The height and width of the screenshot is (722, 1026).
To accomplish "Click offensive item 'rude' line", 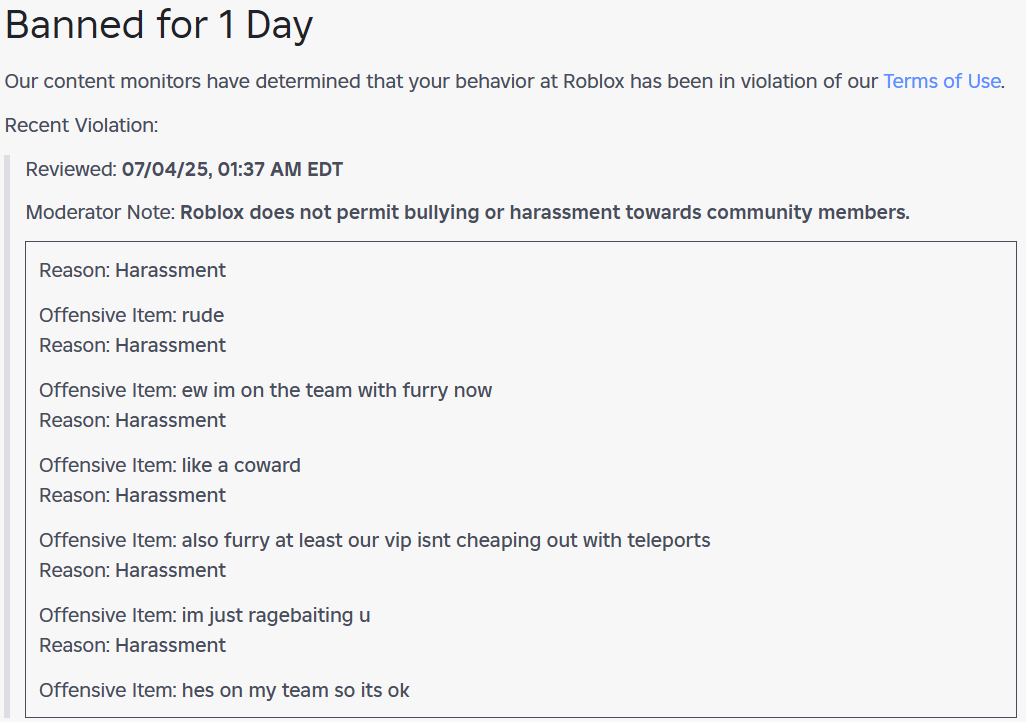I will tap(132, 316).
